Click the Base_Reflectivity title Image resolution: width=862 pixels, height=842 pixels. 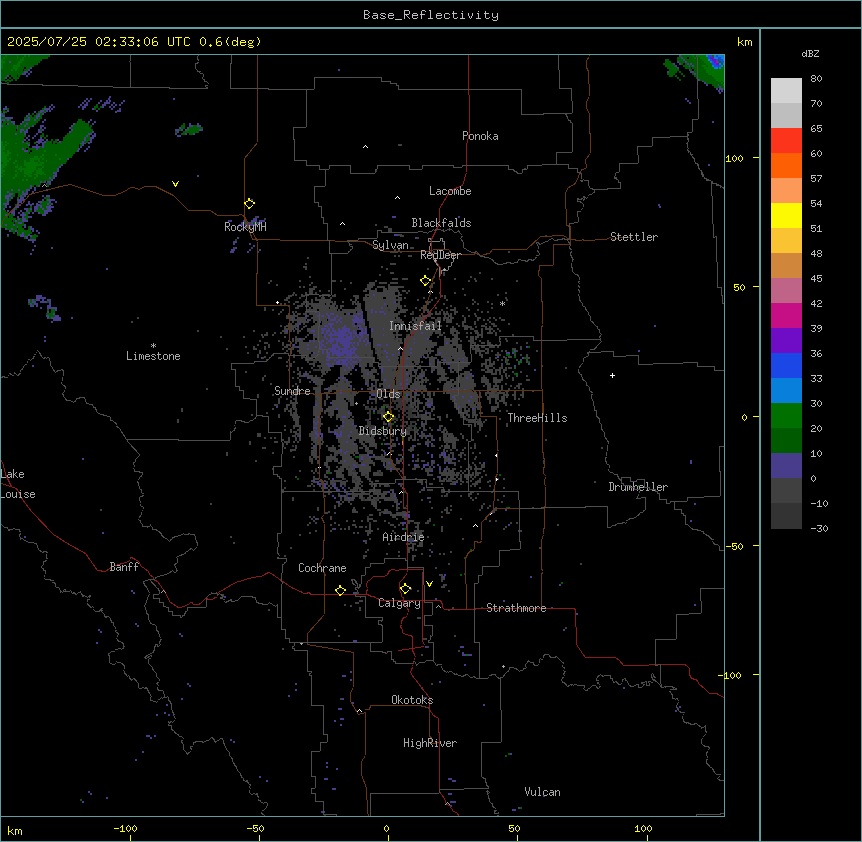pos(431,15)
